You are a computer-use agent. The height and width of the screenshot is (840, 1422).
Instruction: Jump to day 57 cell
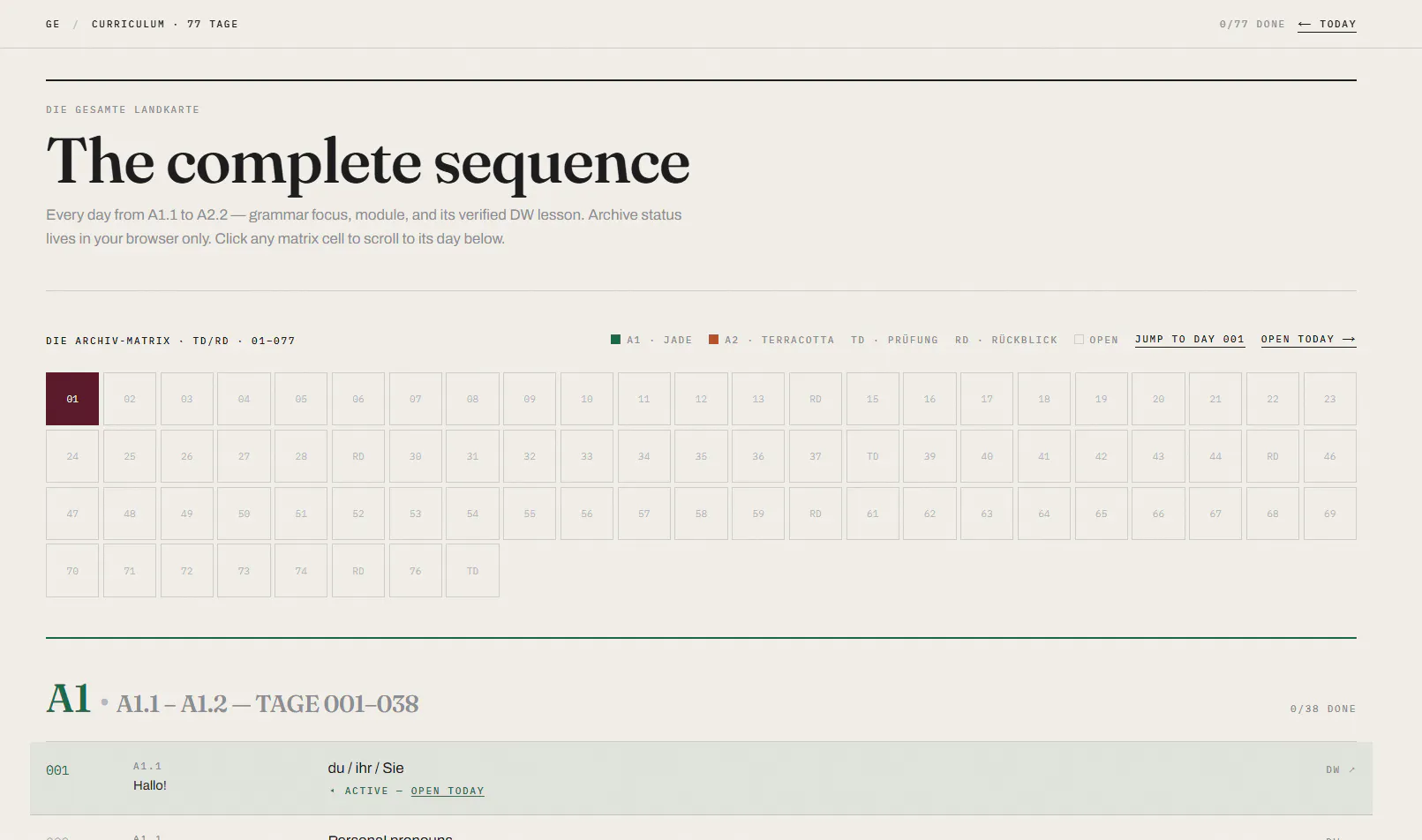[644, 514]
